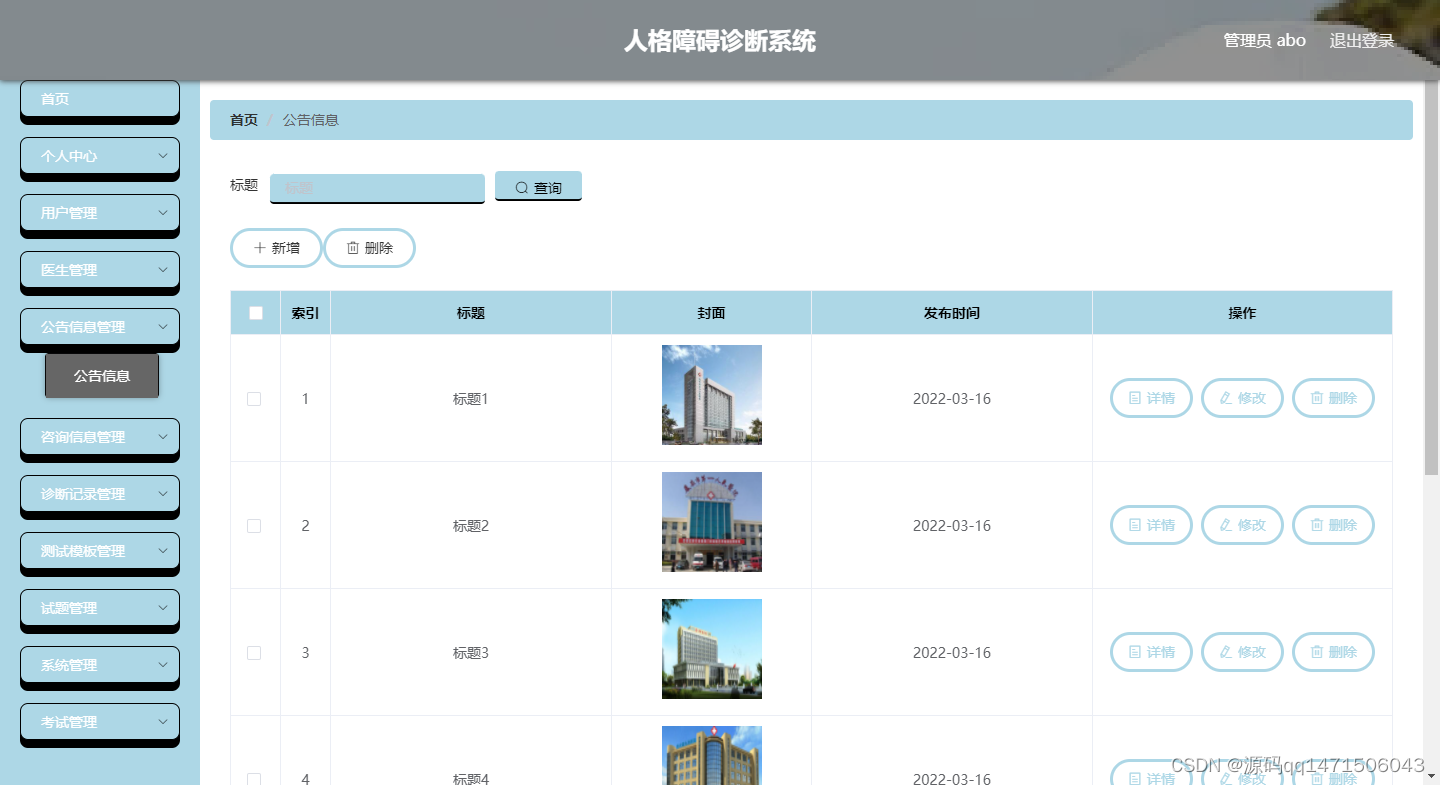The image size is (1440, 785).
Task: Click the 标题3 title cell
Action: (x=471, y=653)
